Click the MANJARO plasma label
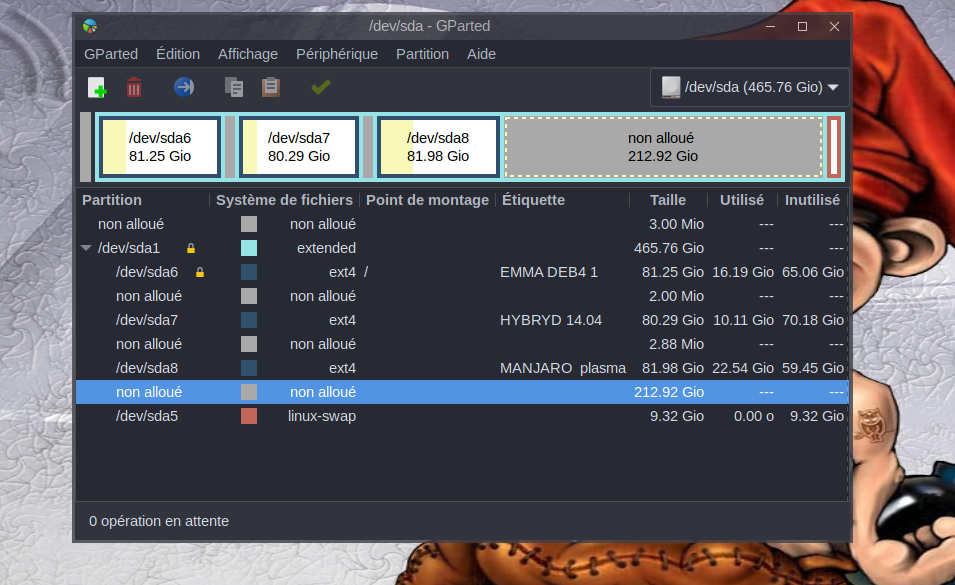Image resolution: width=955 pixels, height=585 pixels. tap(563, 368)
